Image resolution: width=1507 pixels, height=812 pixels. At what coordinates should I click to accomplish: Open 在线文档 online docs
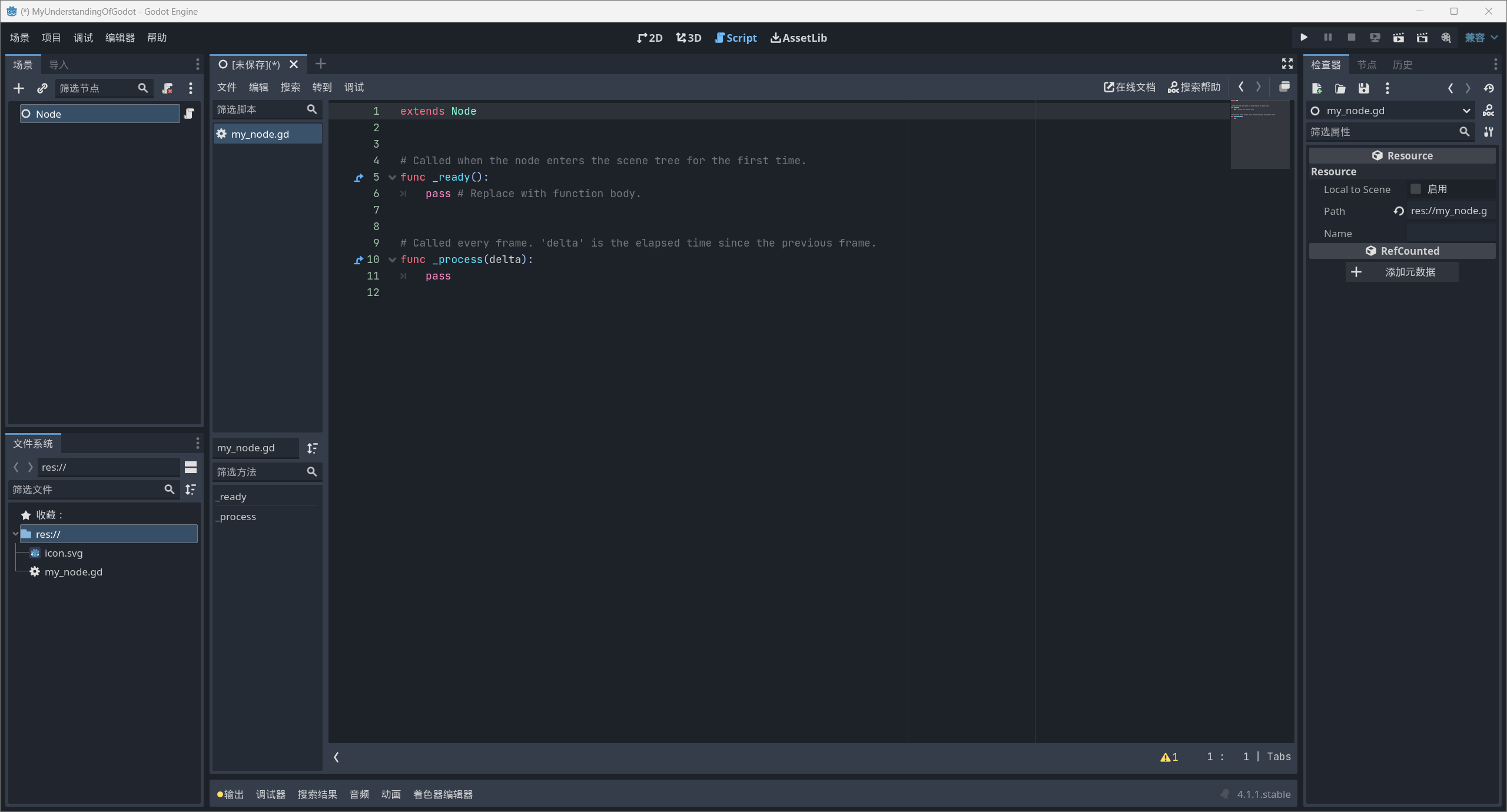[x=1130, y=87]
